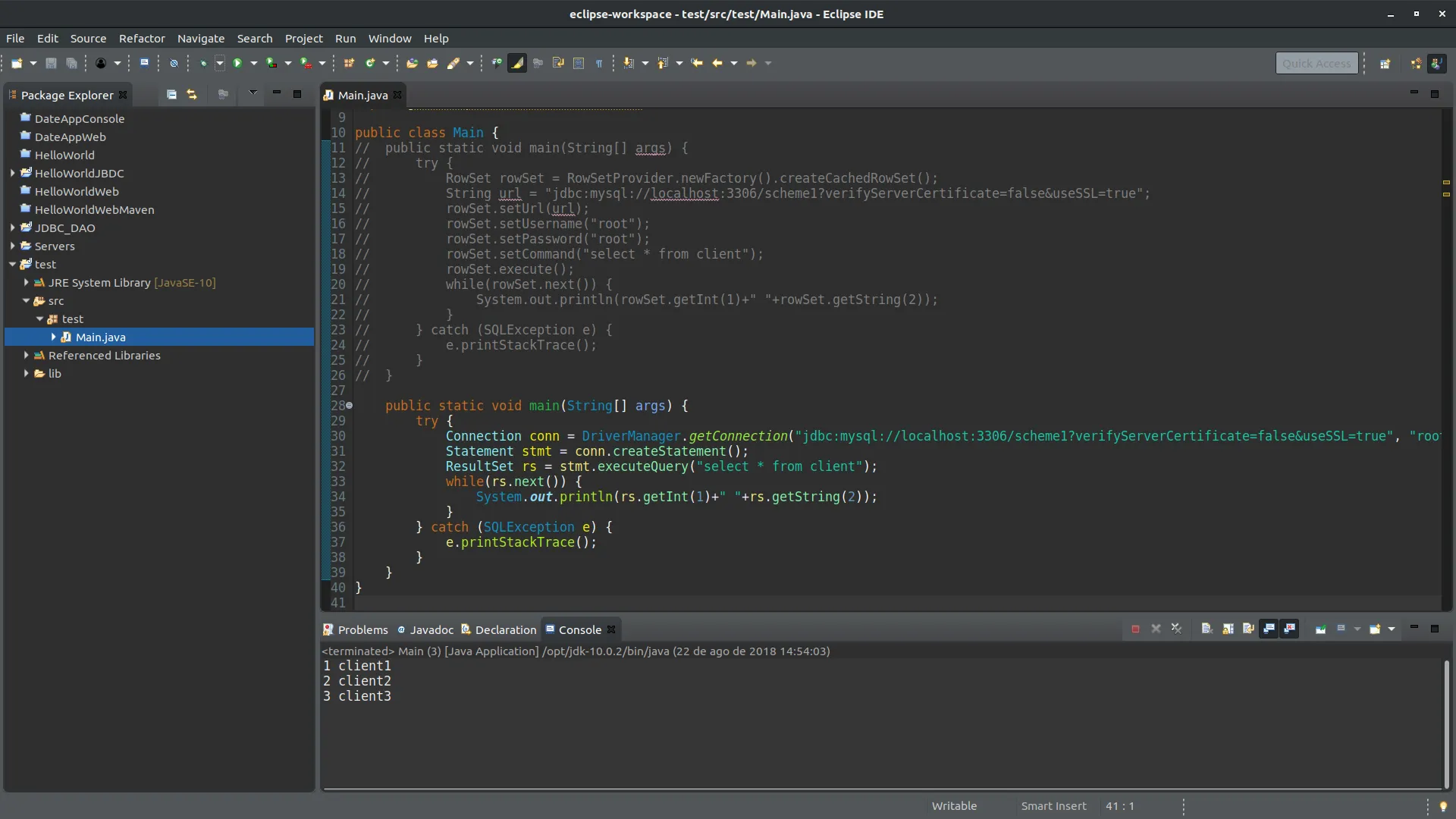Viewport: 1456px width, 819px height.
Task: Toggle Mark Occurrences highlighter in the toolbar
Action: pos(517,64)
